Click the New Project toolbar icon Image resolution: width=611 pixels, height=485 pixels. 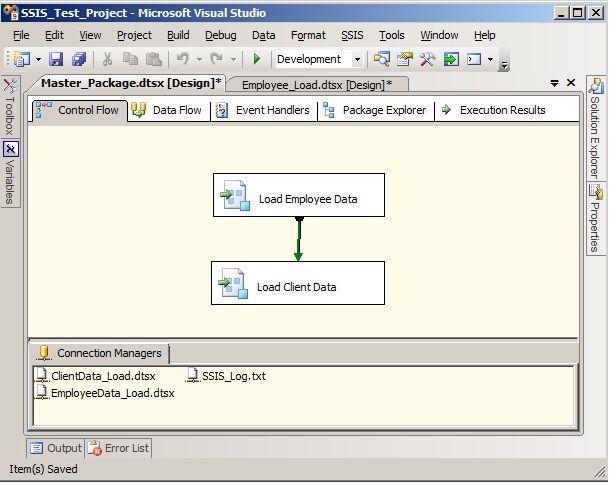pos(22,59)
